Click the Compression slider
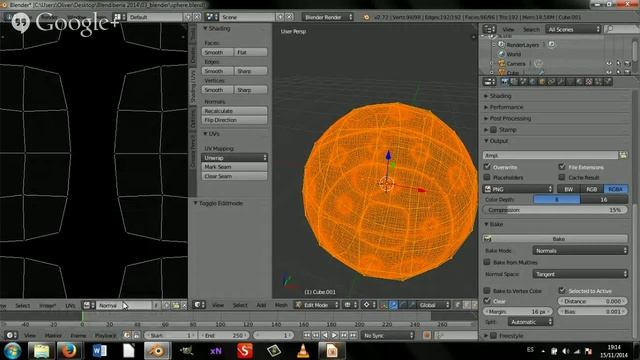Screen dimensions: 640x360 coord(556,210)
